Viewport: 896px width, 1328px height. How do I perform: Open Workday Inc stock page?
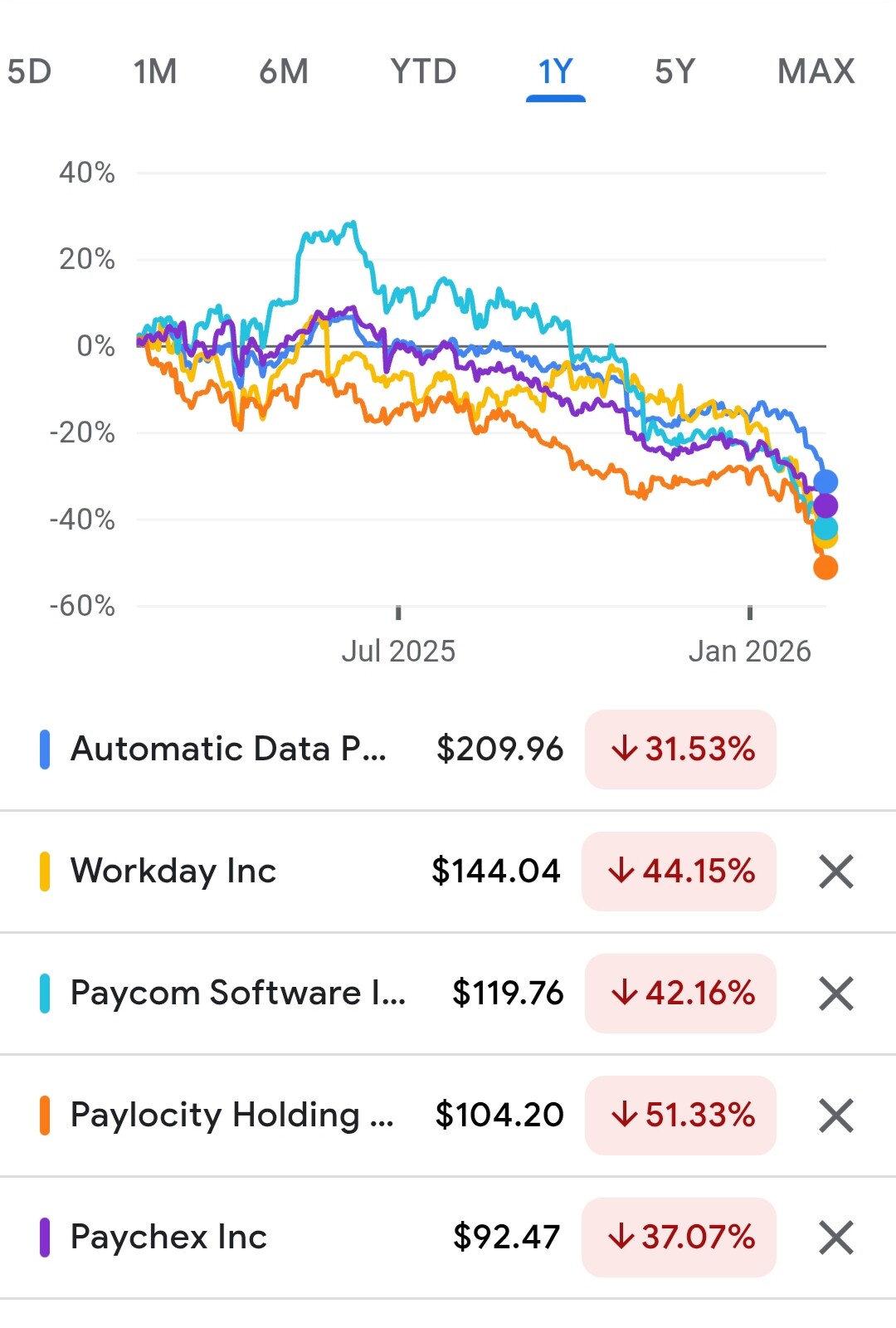click(x=173, y=871)
